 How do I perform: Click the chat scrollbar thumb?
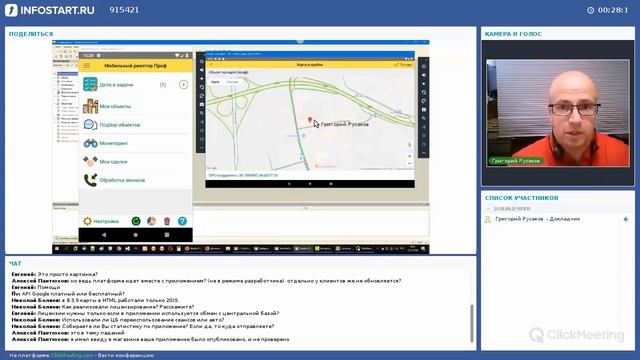point(472,323)
